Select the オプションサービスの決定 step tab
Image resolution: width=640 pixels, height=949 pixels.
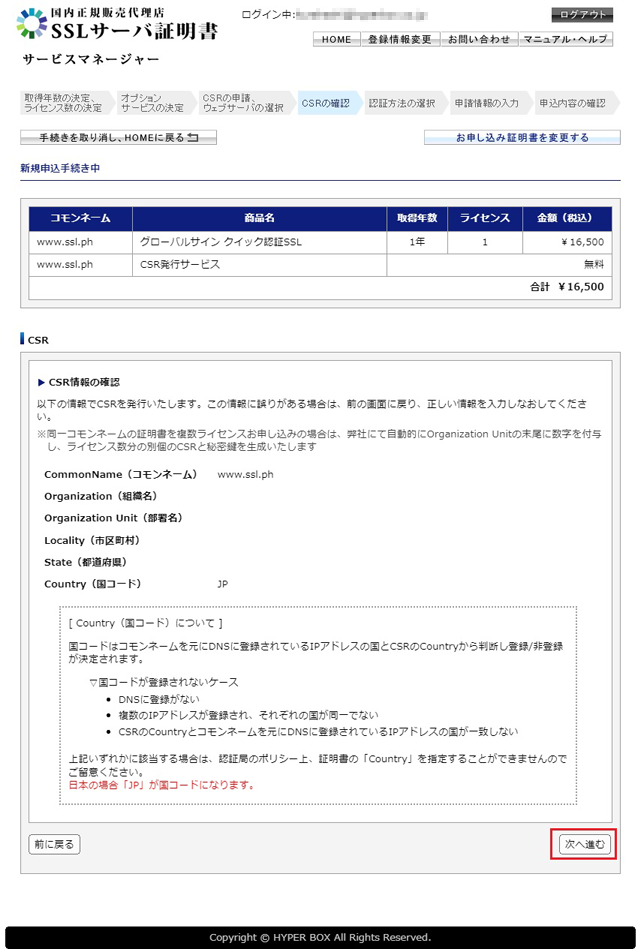[x=155, y=103]
